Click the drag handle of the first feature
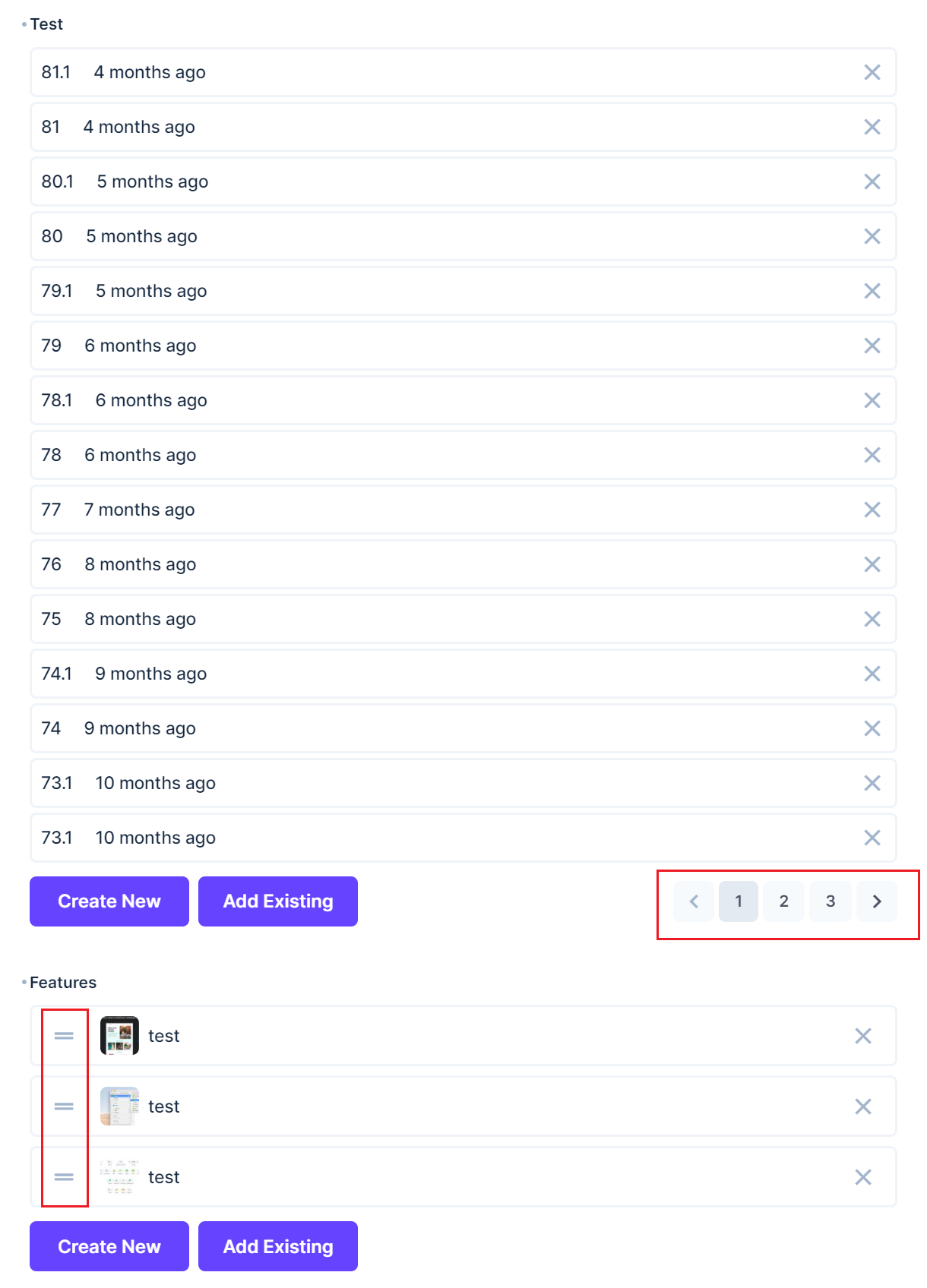 (64, 1036)
